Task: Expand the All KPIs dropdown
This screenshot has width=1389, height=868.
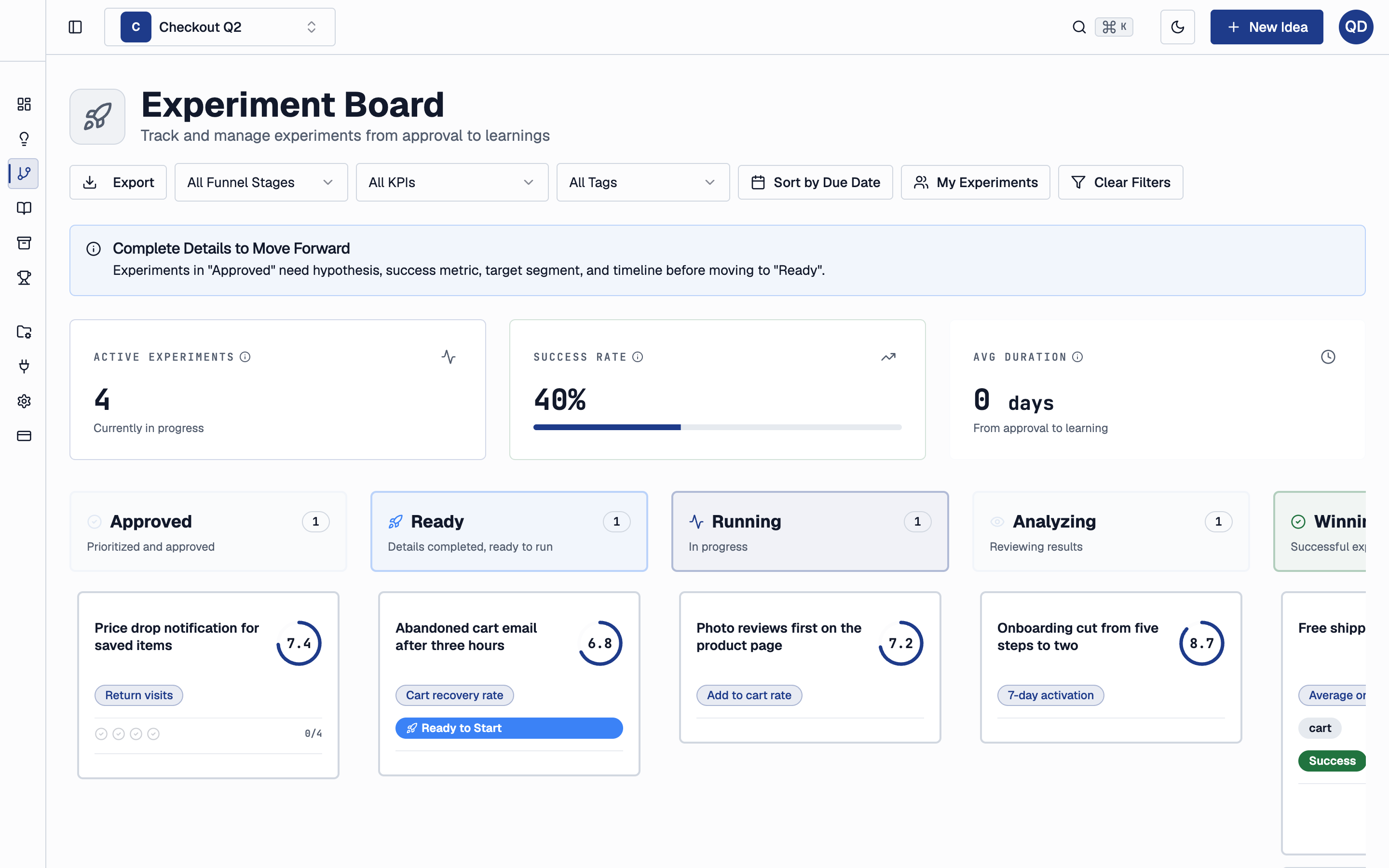Action: click(452, 183)
